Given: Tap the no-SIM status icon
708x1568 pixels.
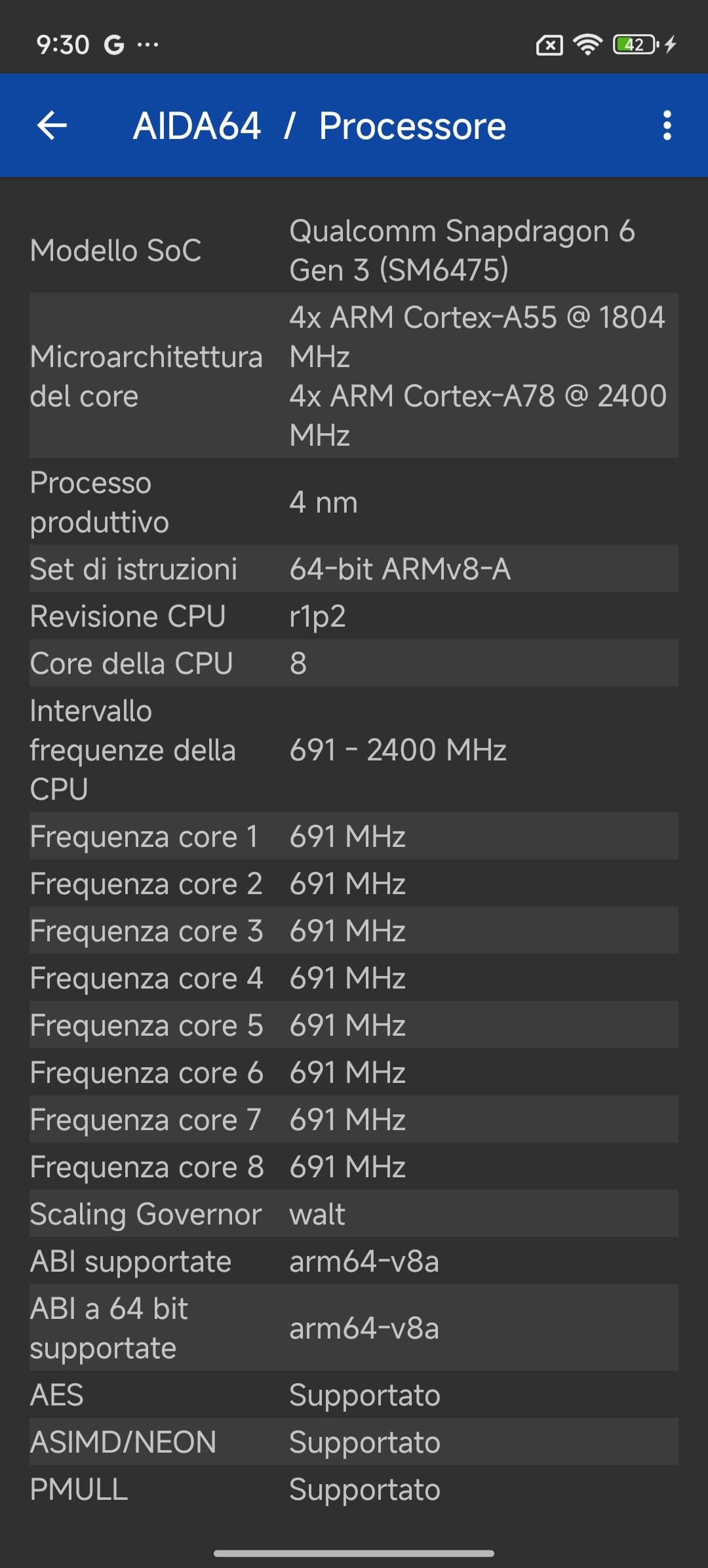Looking at the screenshot, I should click(549, 45).
